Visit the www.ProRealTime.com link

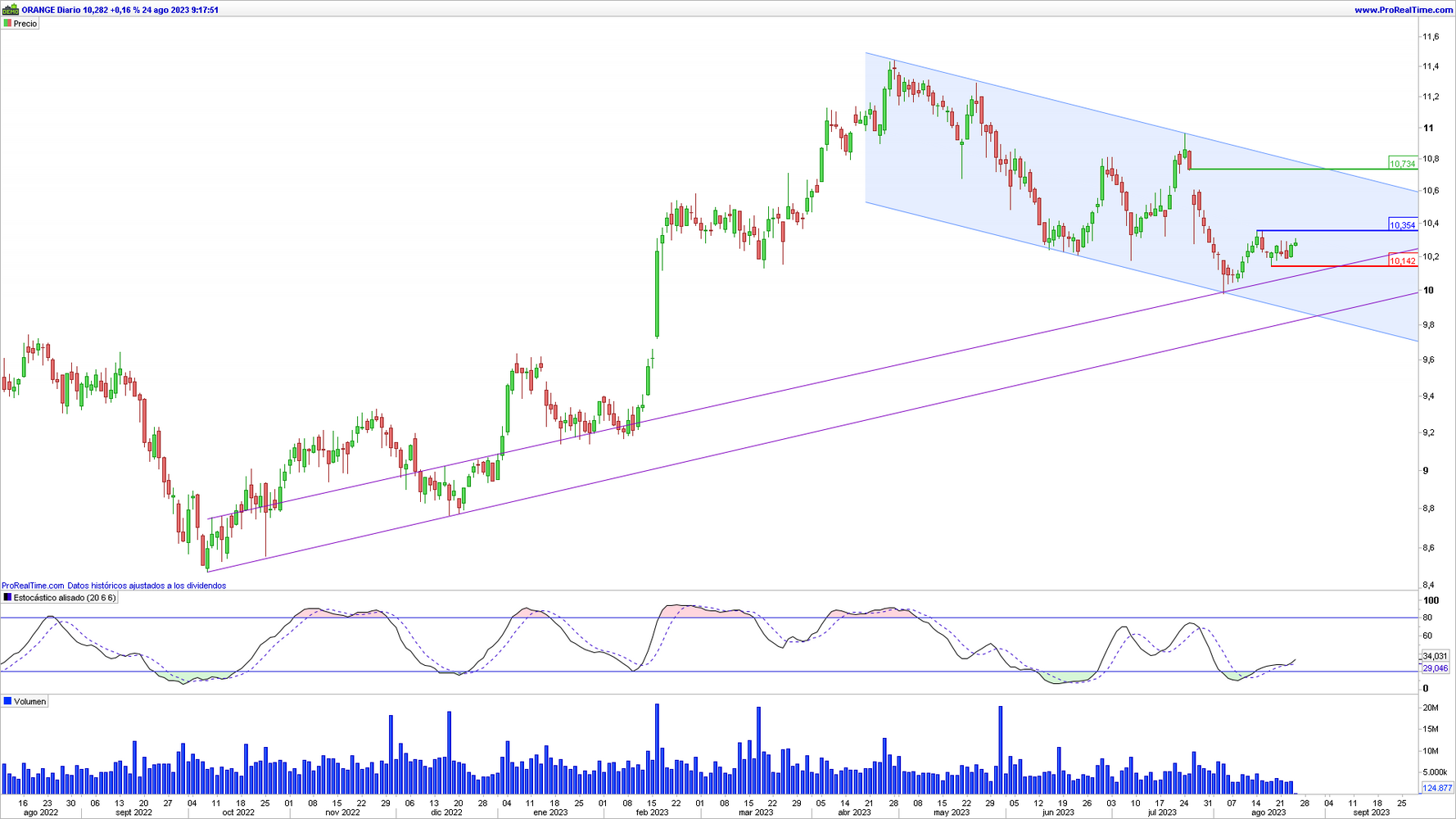1404,10
